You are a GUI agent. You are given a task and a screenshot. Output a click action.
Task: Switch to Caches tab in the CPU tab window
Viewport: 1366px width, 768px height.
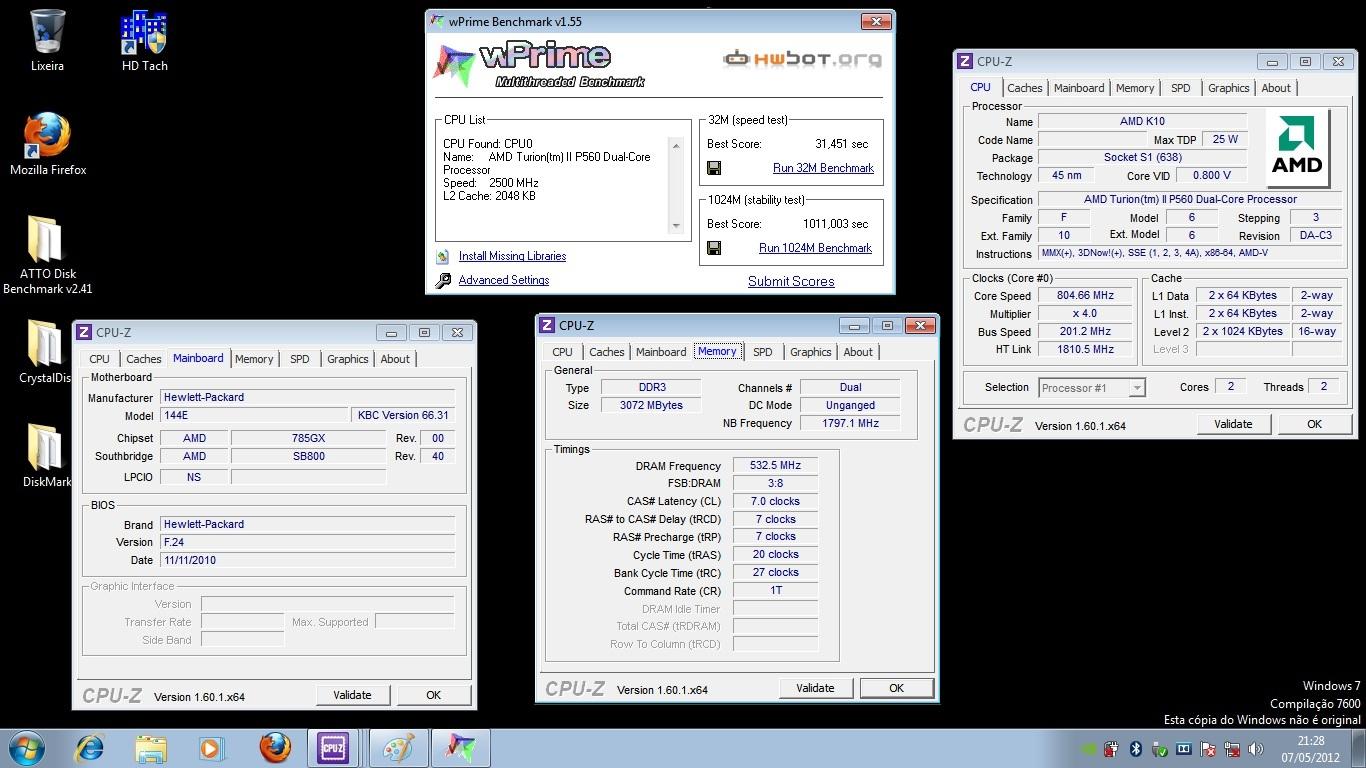pyautogui.click(x=1025, y=88)
